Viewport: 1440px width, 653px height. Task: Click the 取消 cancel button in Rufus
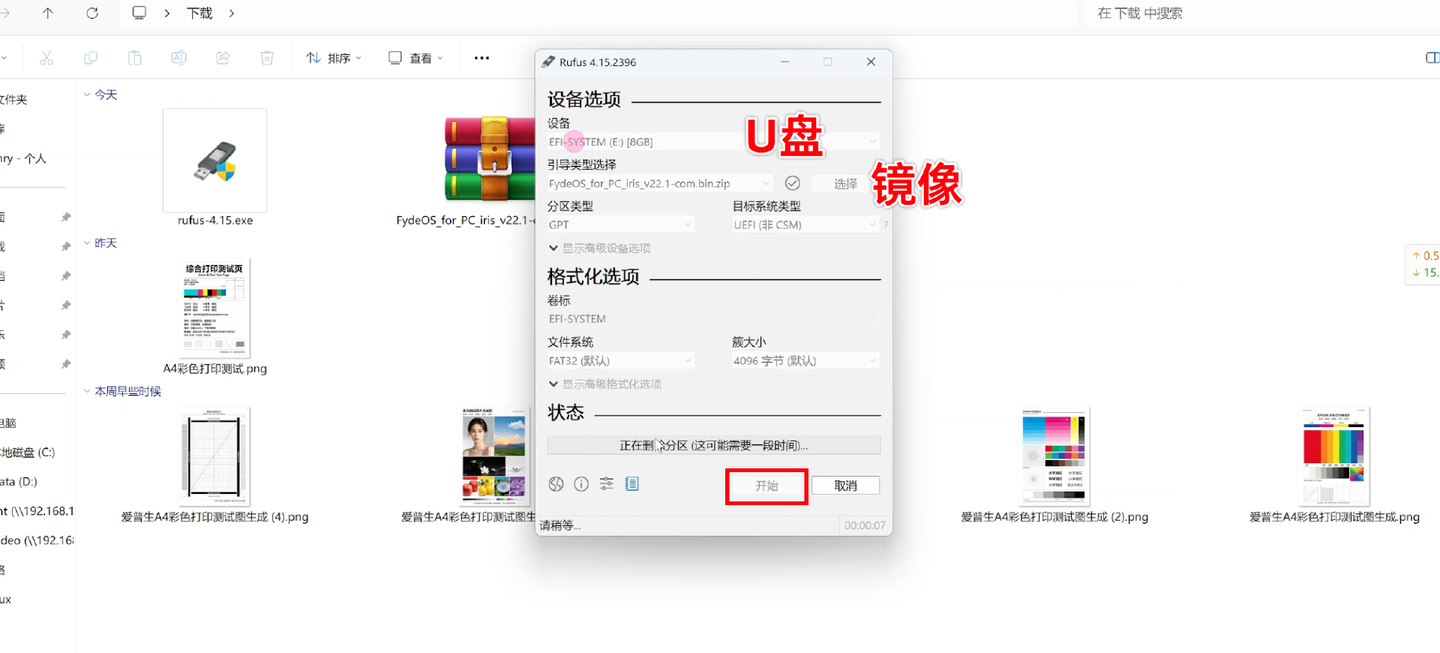click(846, 485)
